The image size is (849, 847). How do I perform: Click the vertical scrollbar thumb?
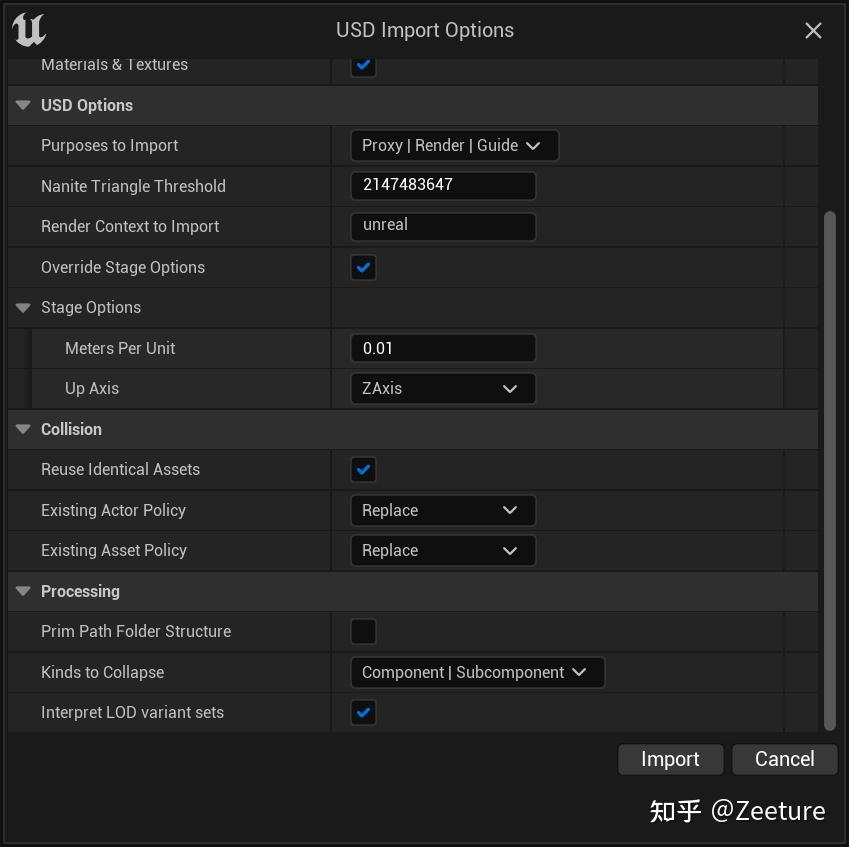[x=829, y=470]
